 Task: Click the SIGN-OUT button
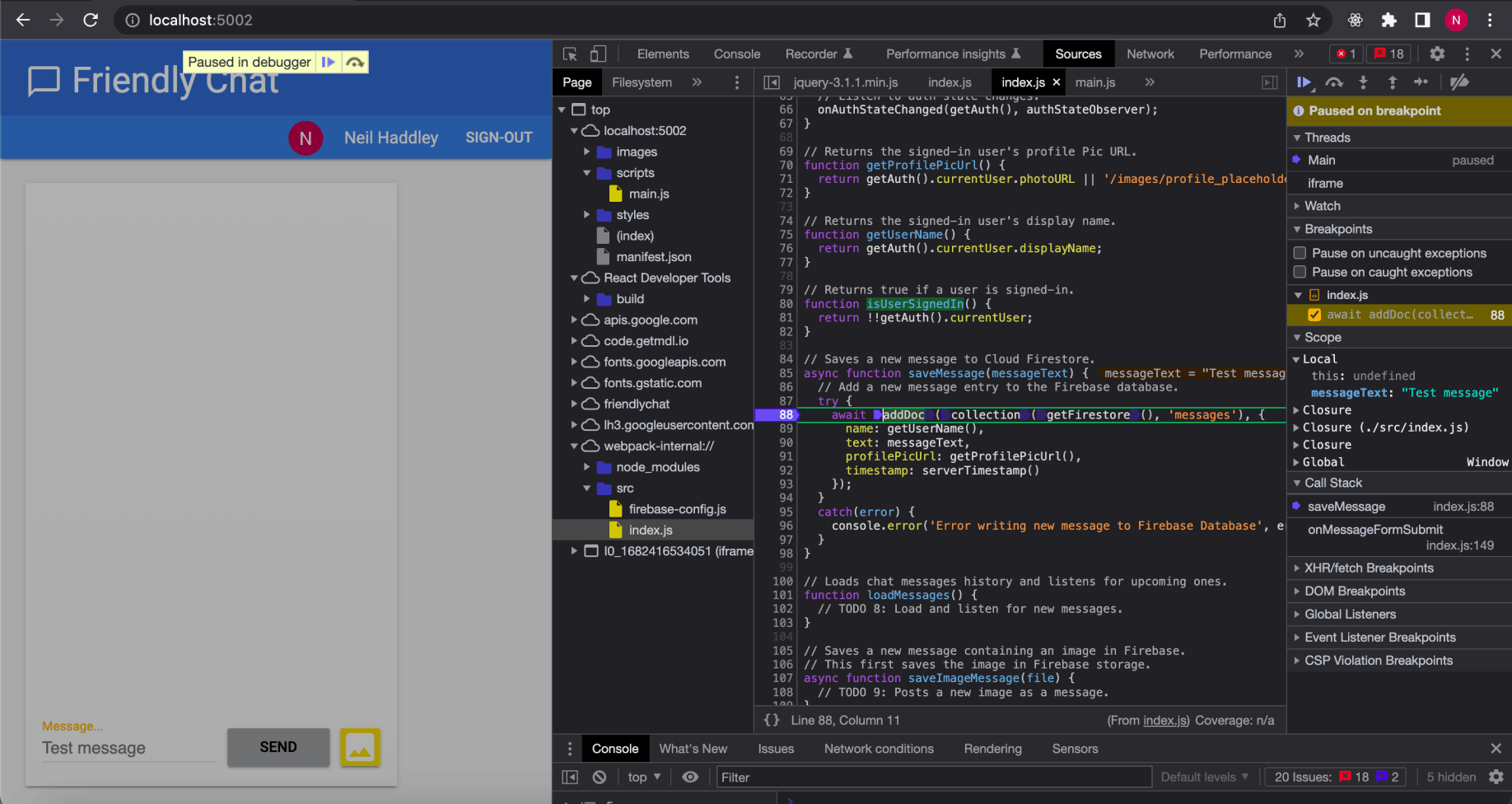point(498,138)
